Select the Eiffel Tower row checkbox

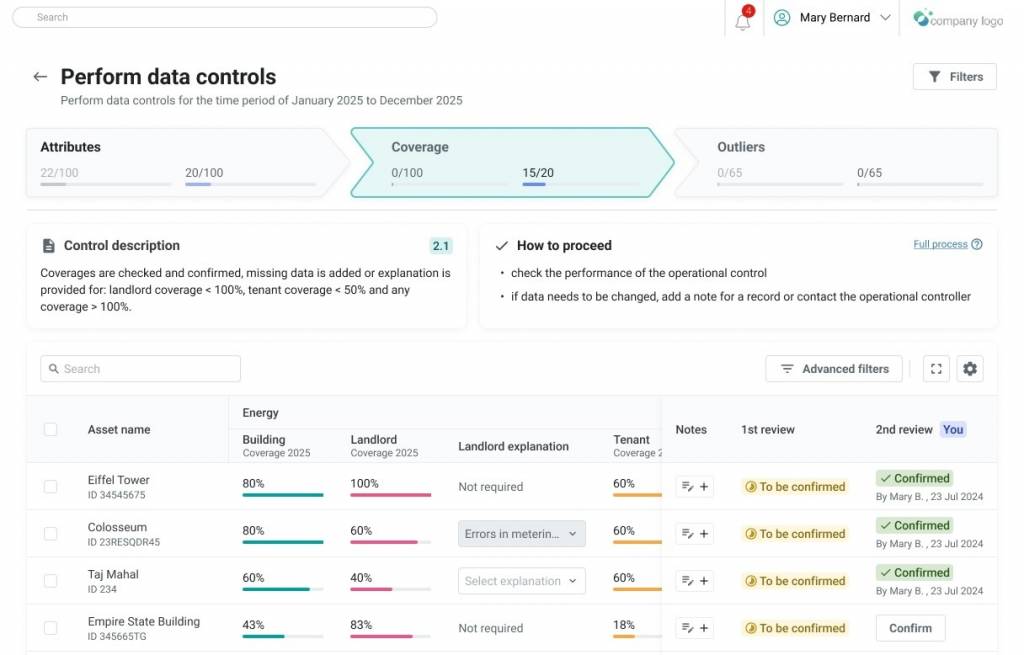pyautogui.click(x=50, y=487)
